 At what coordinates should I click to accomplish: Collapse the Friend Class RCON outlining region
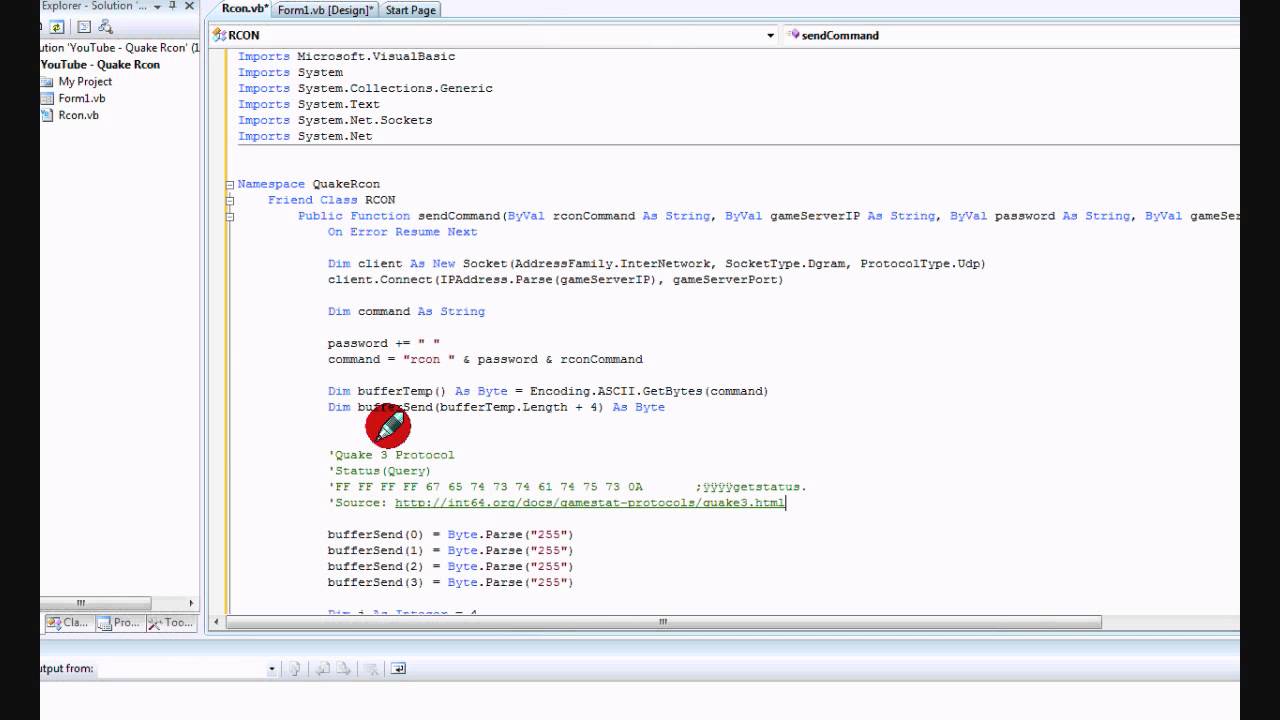point(229,200)
